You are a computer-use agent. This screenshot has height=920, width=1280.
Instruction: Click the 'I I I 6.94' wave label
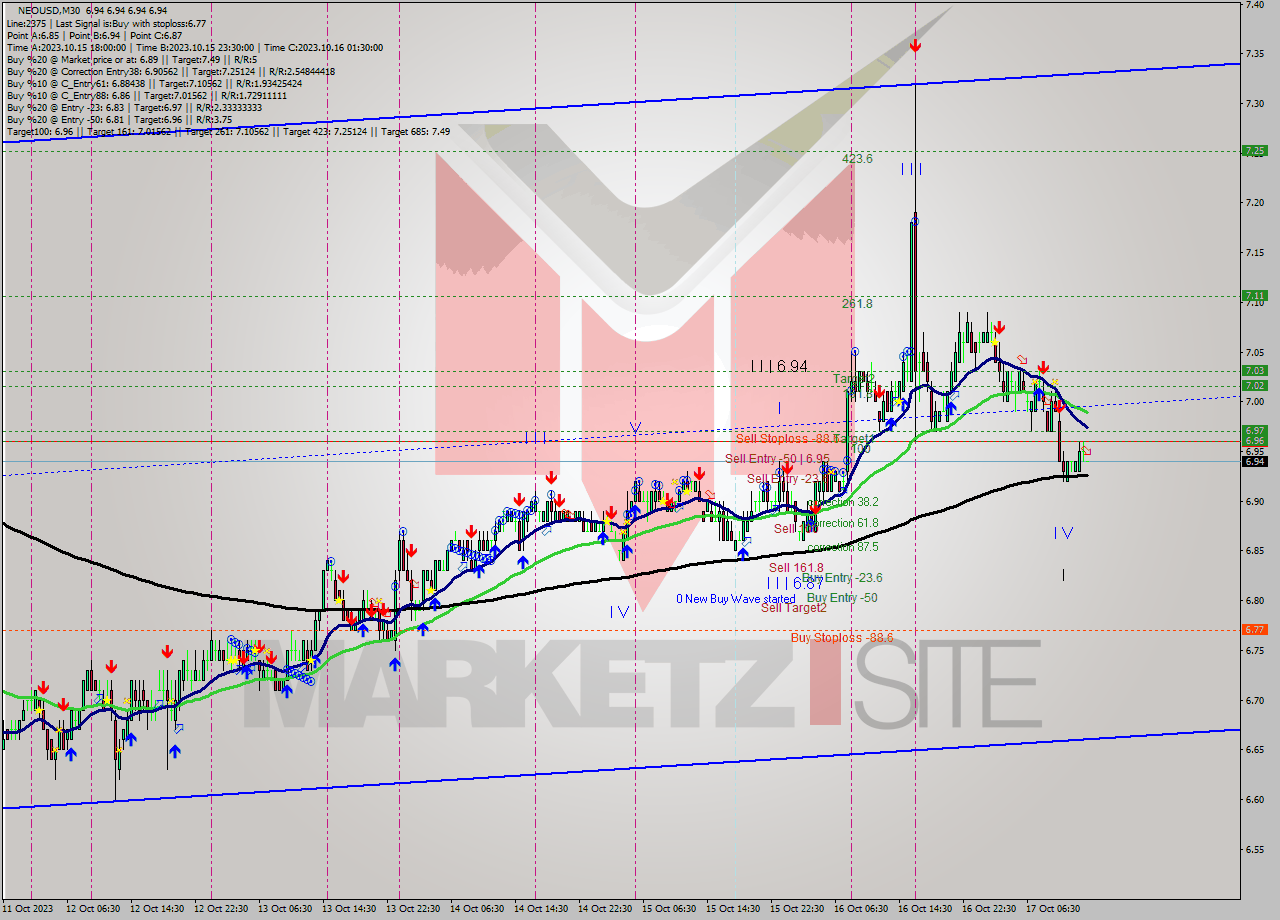click(x=779, y=367)
